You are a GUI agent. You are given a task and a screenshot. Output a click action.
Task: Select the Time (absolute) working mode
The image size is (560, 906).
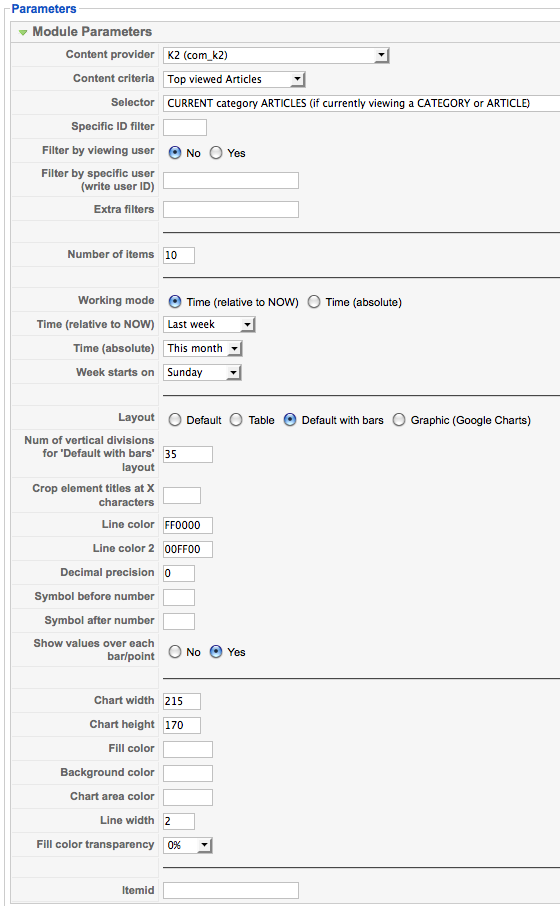click(314, 302)
